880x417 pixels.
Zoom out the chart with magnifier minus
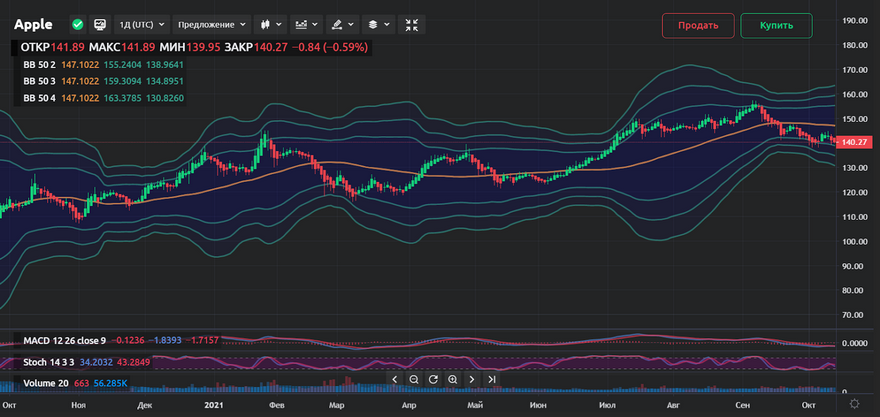413,379
